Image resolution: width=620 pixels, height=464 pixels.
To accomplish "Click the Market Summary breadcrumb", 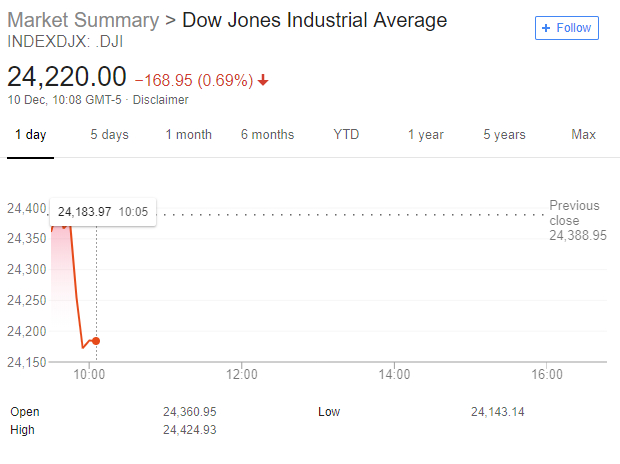I will click(x=82, y=21).
